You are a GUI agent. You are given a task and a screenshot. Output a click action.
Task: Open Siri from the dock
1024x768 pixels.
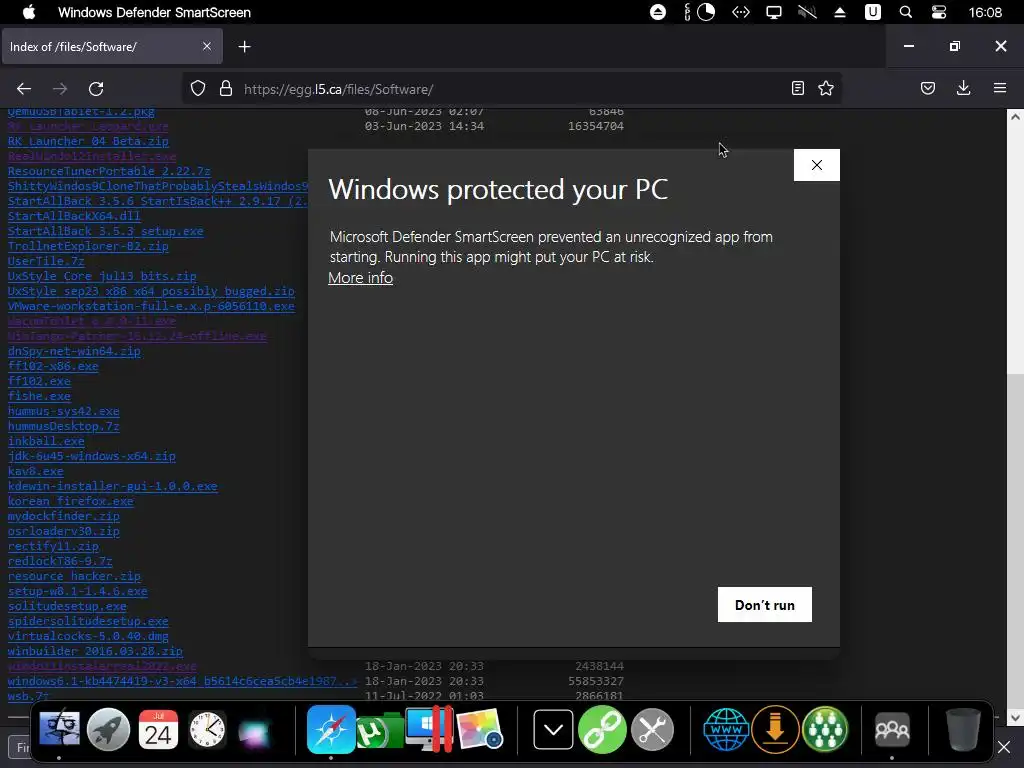tap(255, 731)
